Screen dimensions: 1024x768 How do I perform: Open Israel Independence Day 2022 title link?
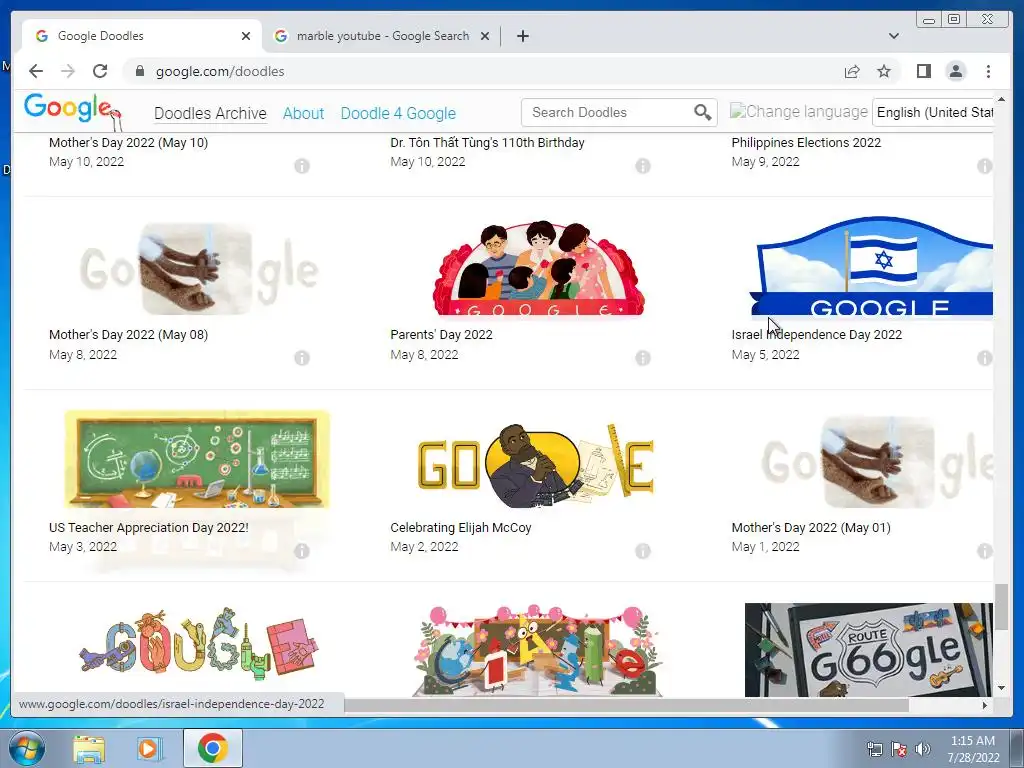[x=816, y=334]
